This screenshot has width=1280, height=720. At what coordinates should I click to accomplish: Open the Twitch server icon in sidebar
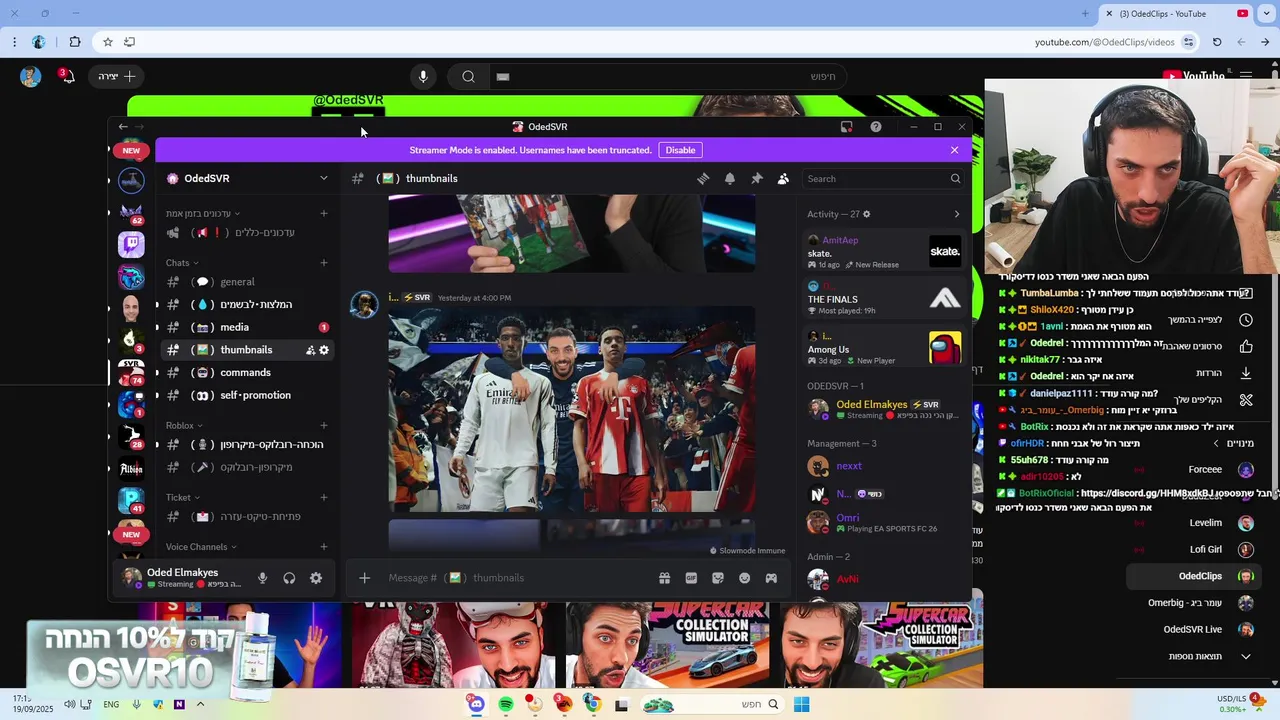pos(131,244)
